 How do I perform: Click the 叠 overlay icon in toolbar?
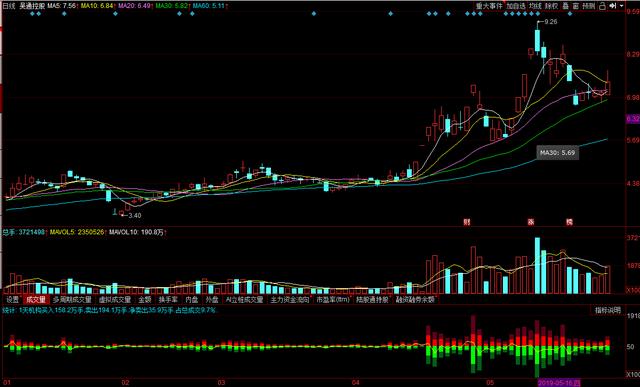565,6
